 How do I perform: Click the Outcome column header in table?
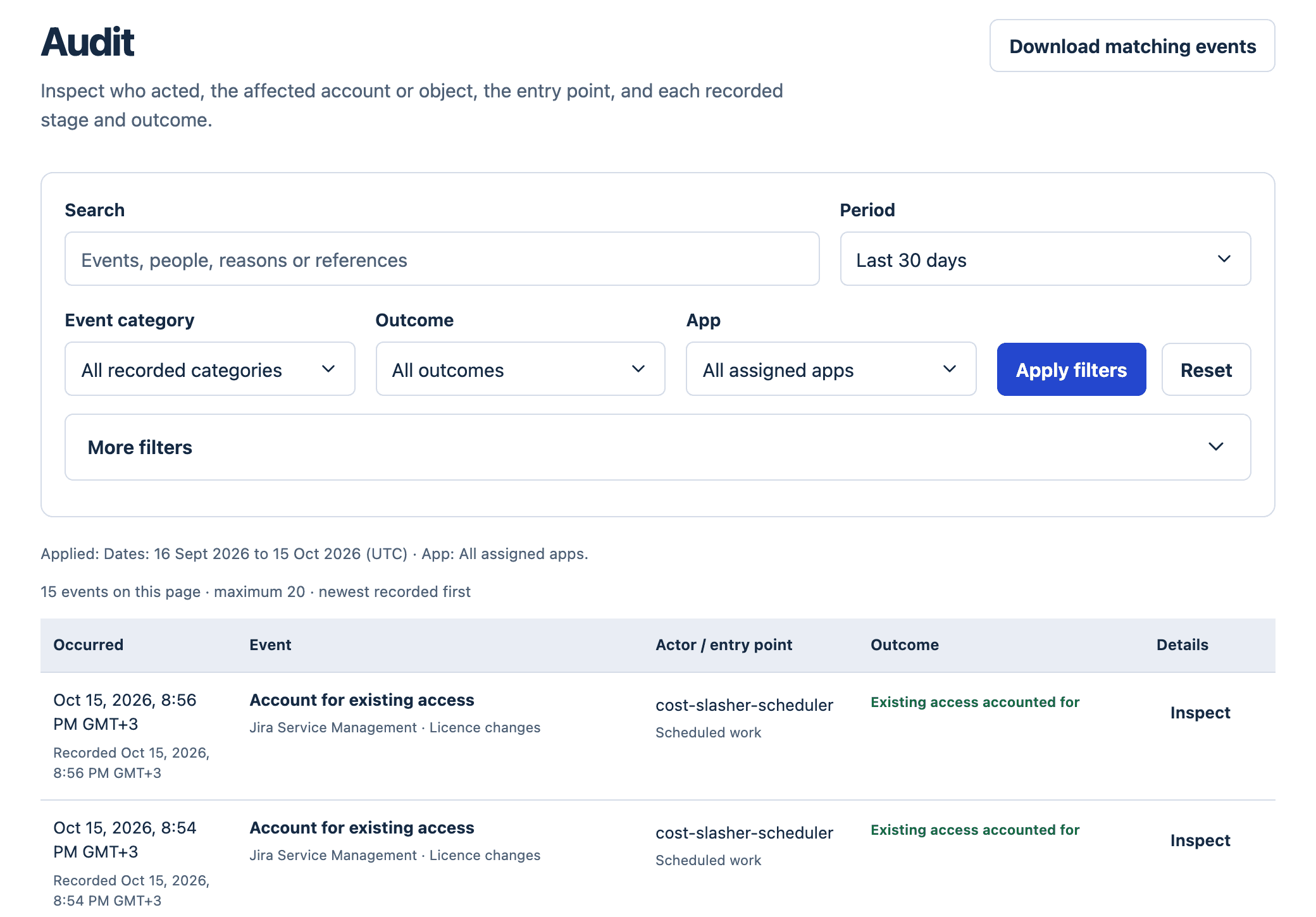[x=905, y=645]
